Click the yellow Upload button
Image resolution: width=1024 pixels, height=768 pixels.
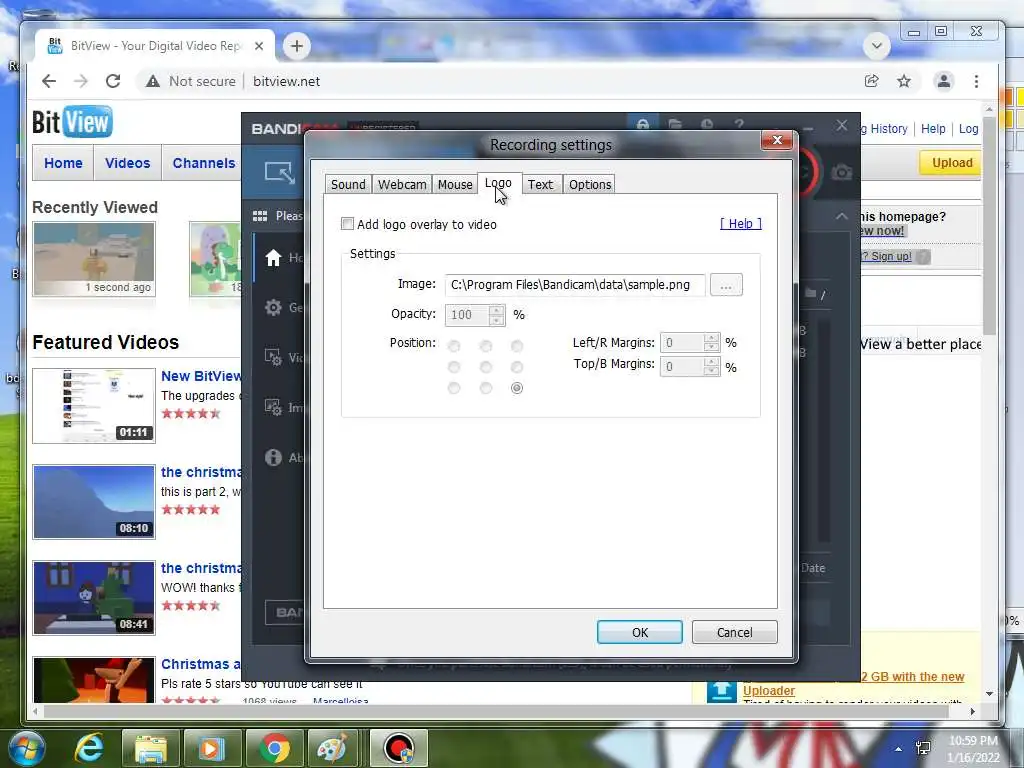951,163
